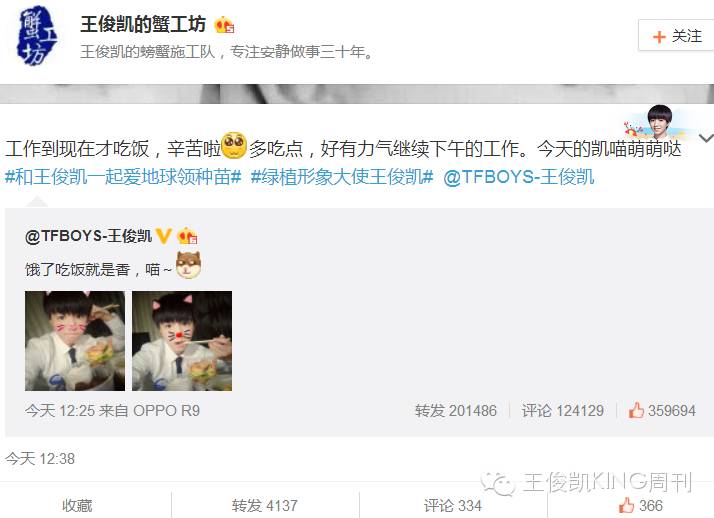Click the big-eyes emoji after 辛苦啦
The width and height of the screenshot is (714, 518).
click(234, 145)
